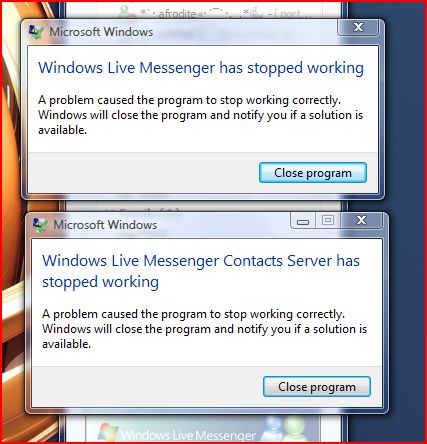Click Close program in Messenger crash dialog
427x444 pixels.
point(313,173)
